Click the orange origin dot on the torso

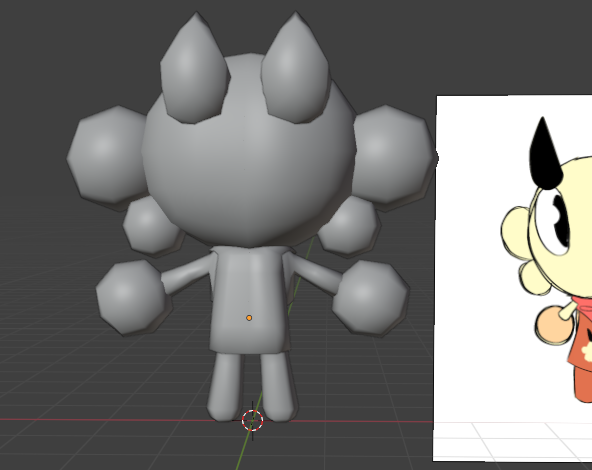point(249,318)
